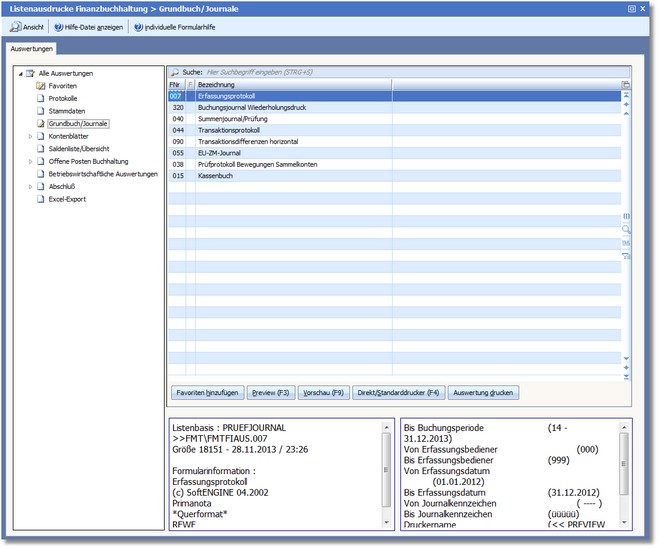Open the Favoriten folder icon in tree

coord(41,86)
